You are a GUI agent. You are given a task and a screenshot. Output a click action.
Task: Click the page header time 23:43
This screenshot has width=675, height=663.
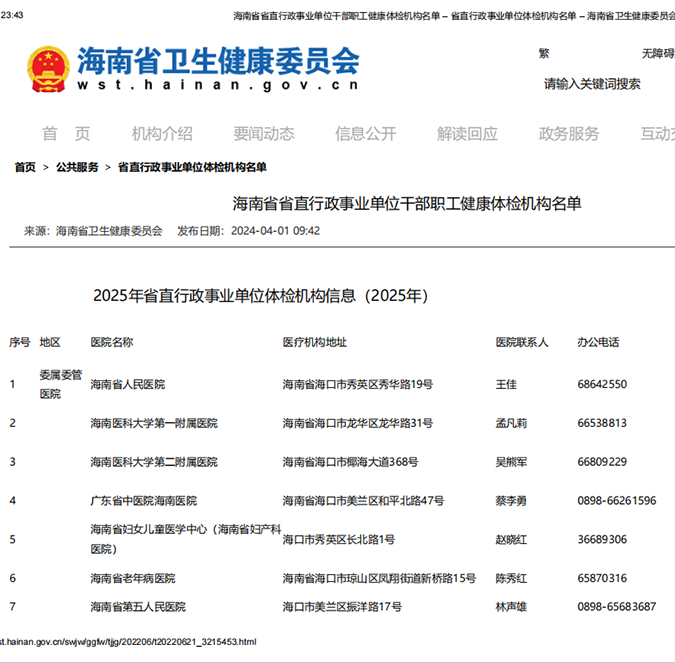pos(12,15)
